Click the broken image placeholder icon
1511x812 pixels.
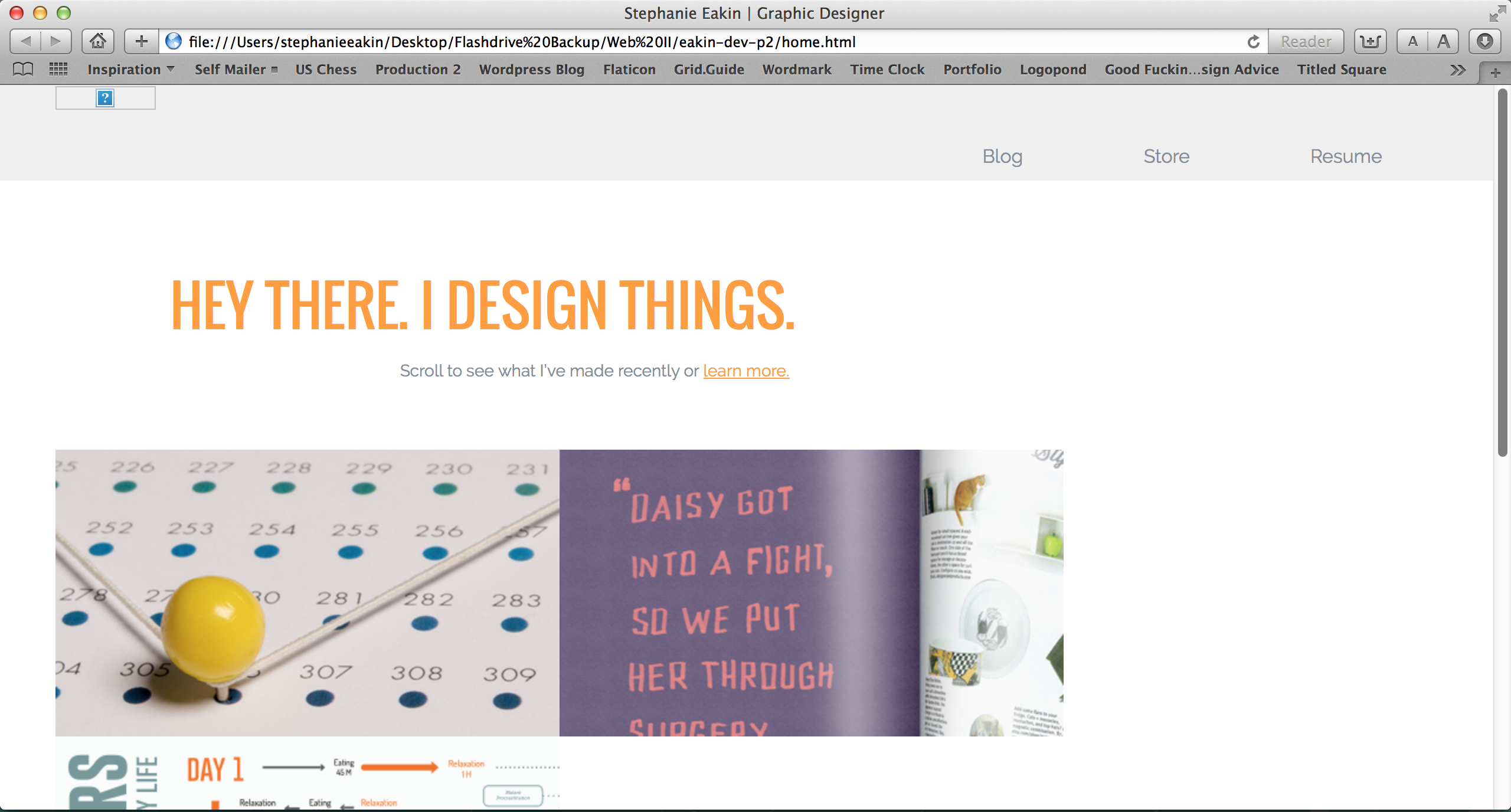[x=105, y=98]
